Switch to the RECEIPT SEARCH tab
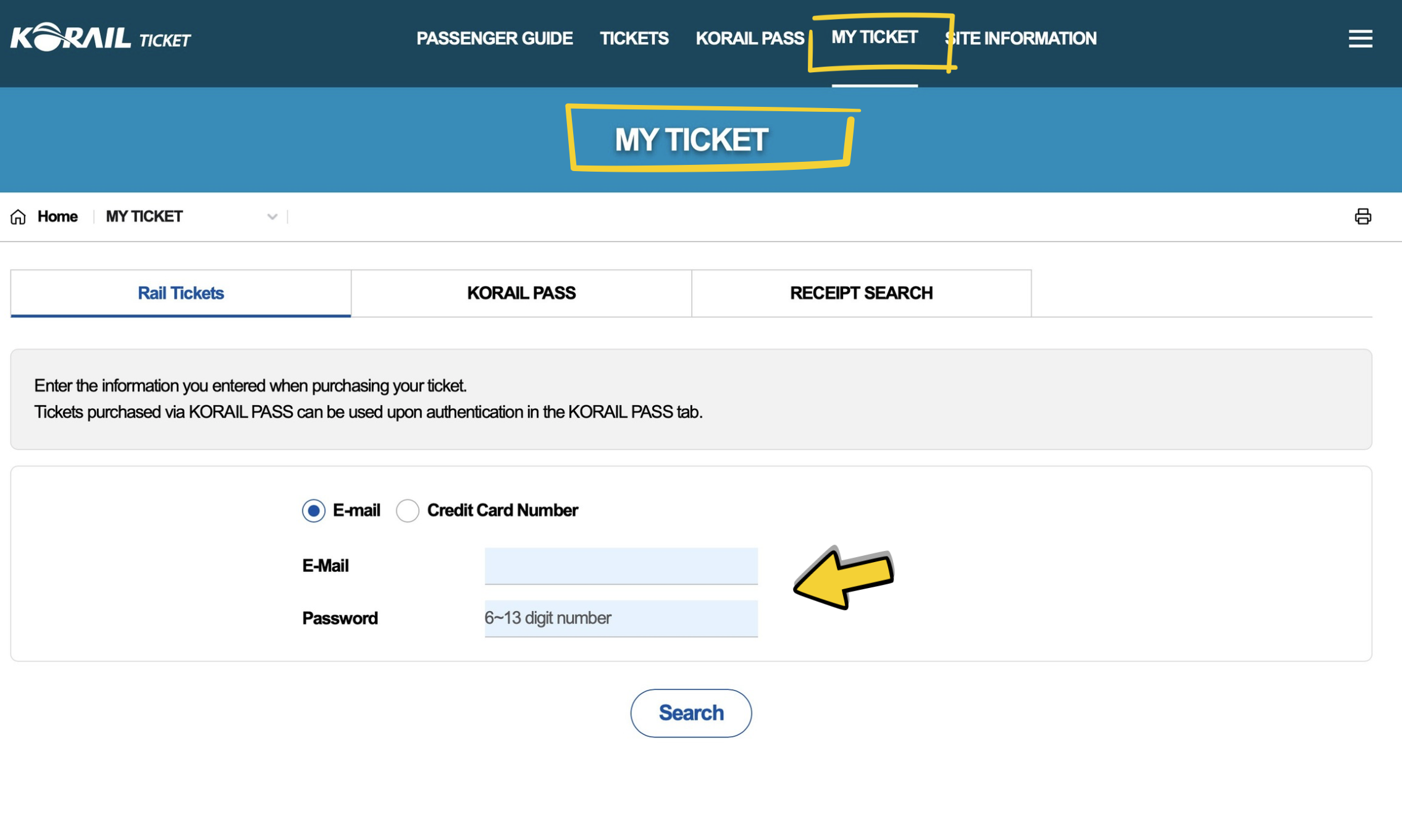Viewport: 1402px width, 840px height. point(862,293)
